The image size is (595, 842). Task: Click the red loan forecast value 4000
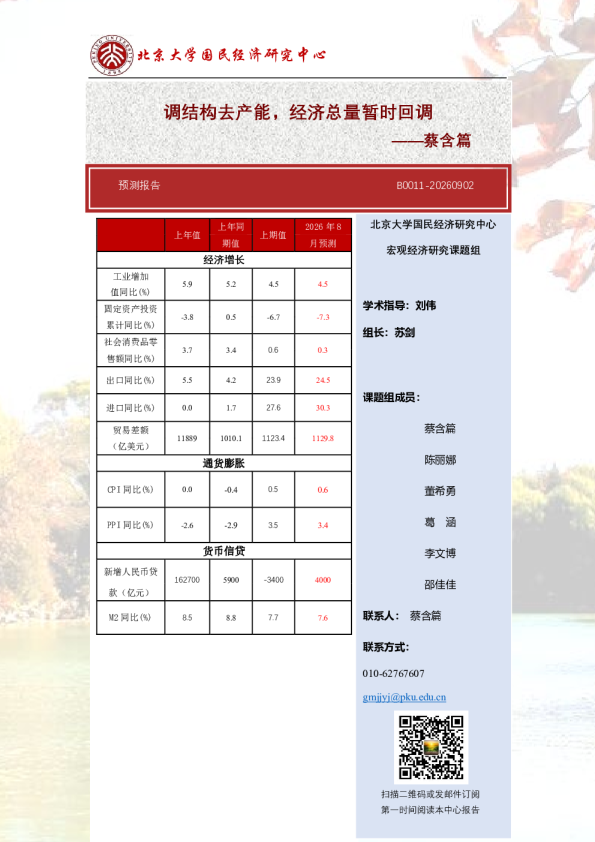click(323, 580)
